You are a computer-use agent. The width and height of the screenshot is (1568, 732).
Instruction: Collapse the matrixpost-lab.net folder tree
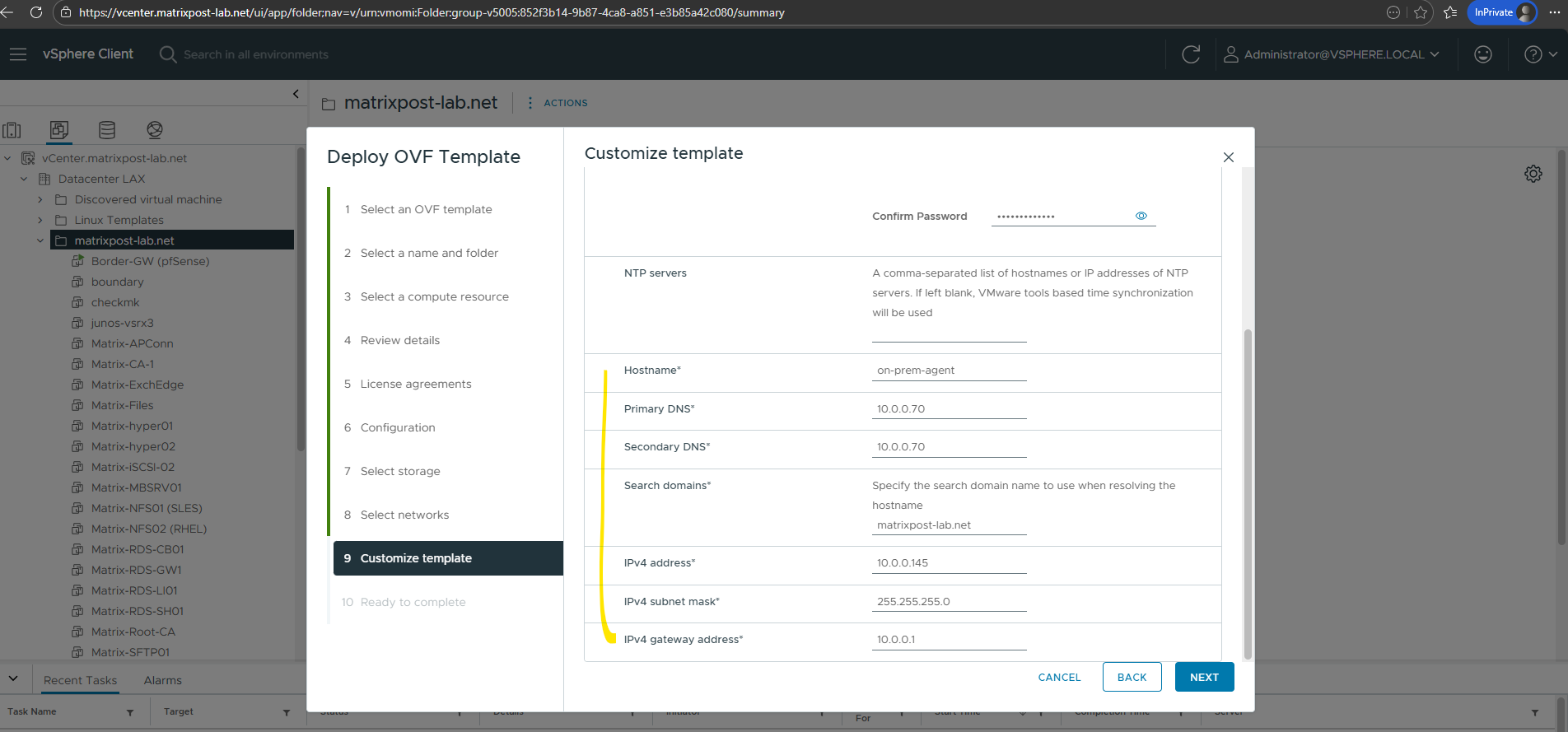pyautogui.click(x=40, y=240)
